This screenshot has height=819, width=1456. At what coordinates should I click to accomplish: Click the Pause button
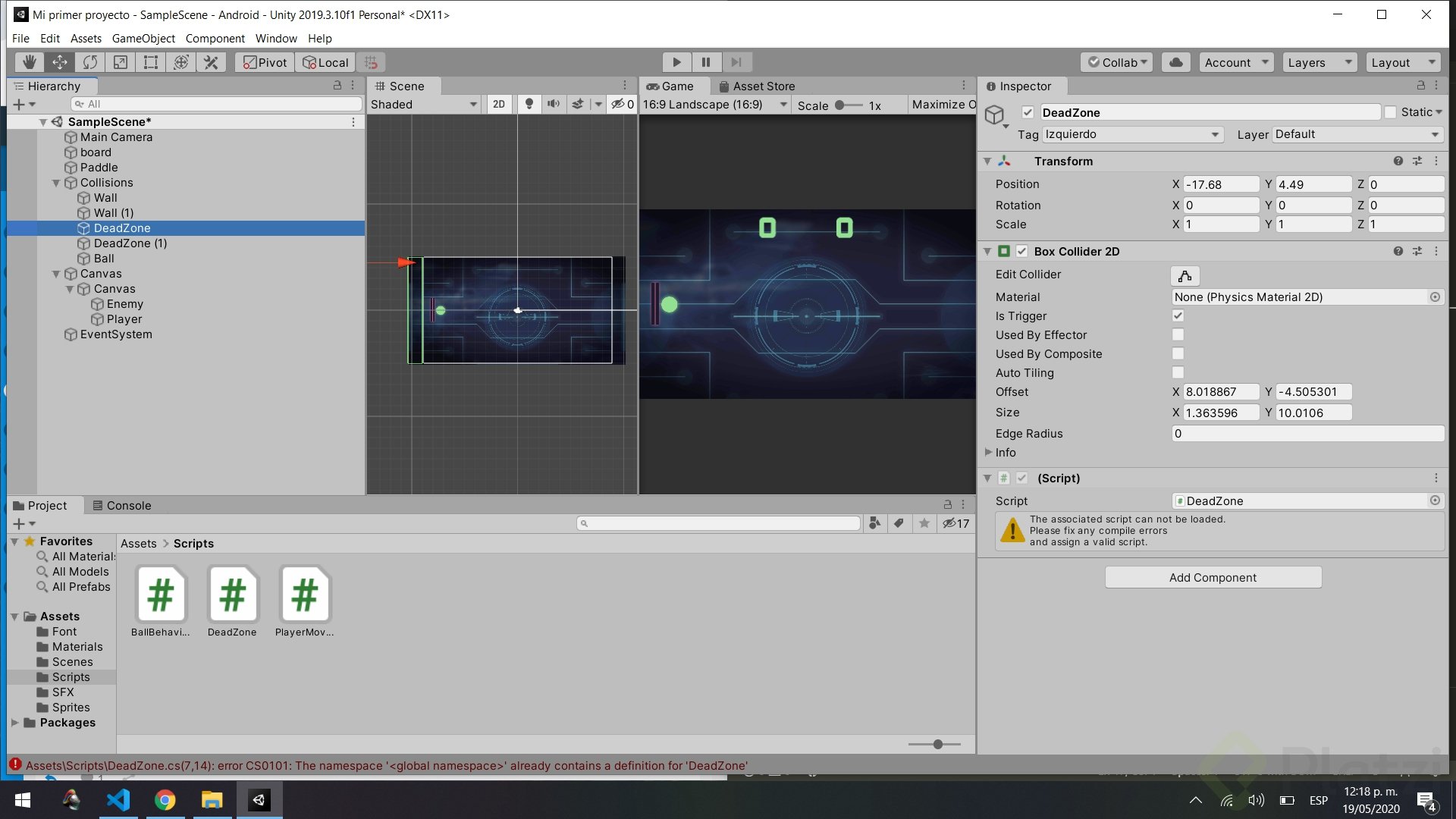pos(706,62)
